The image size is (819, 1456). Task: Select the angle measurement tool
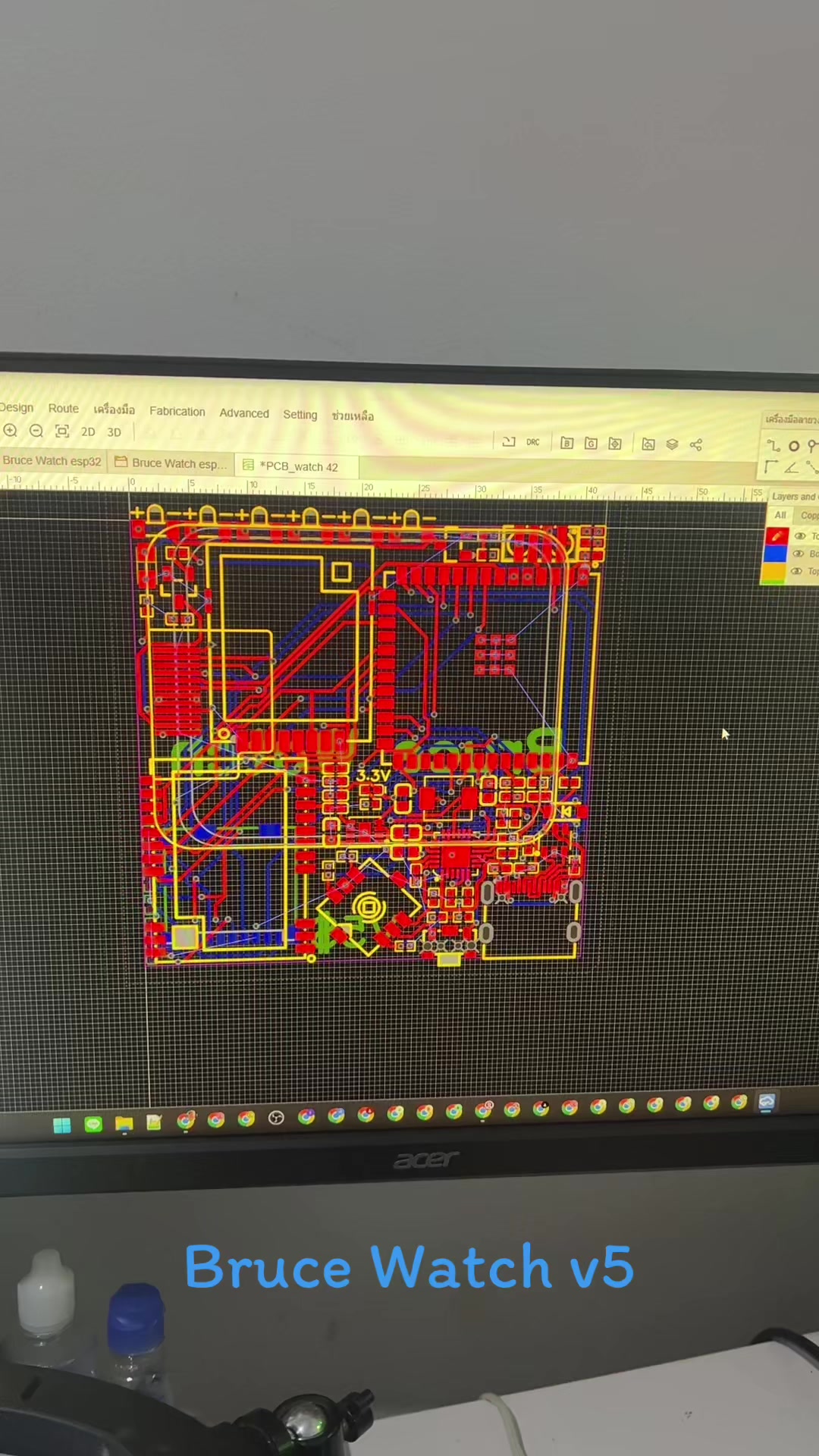click(792, 467)
